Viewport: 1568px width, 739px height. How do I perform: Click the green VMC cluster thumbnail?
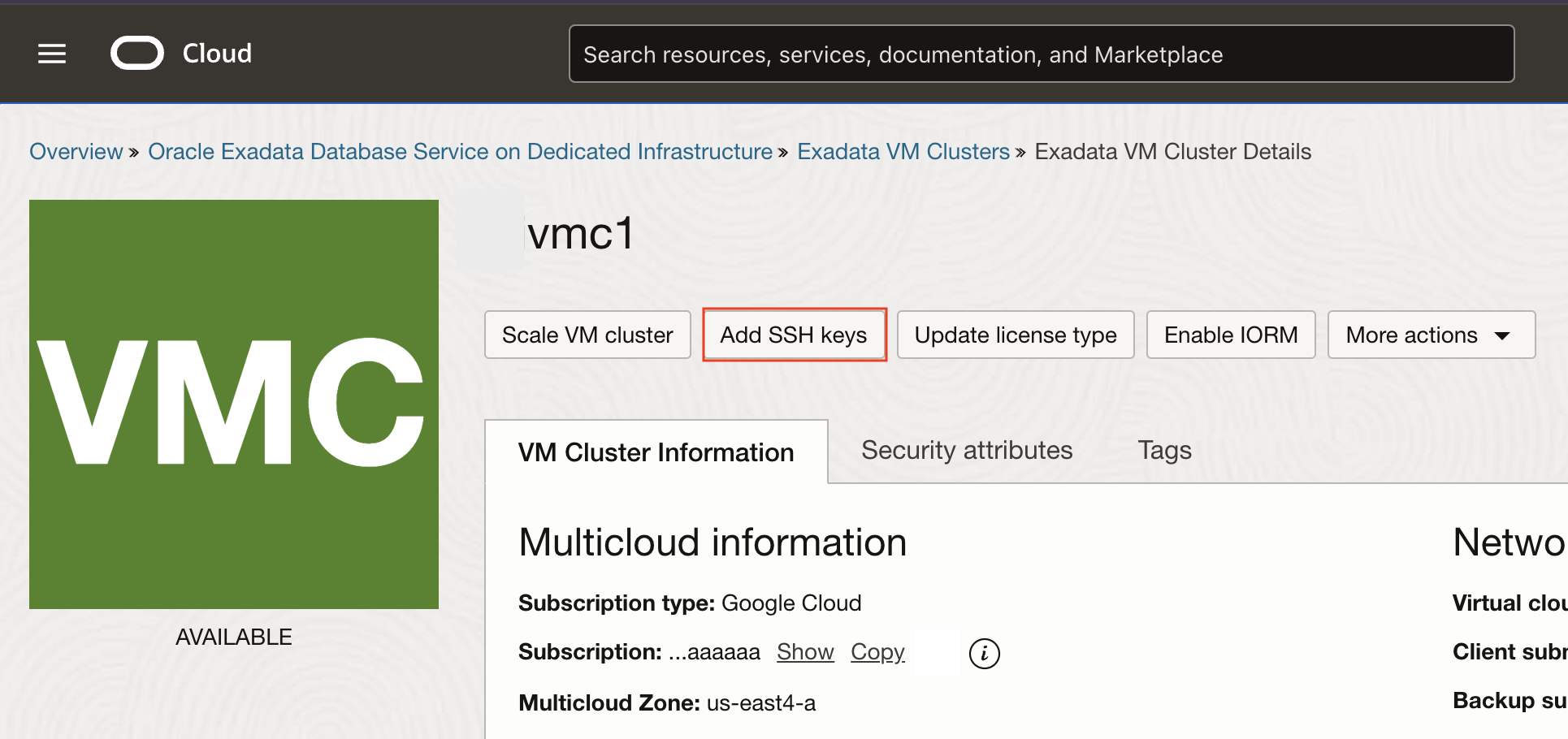(234, 404)
